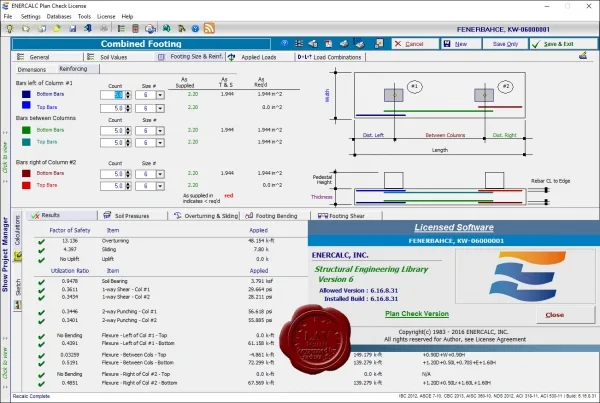The image size is (600, 403).
Task: Click the floppy disk save toolbar icon
Action: pos(72,29)
